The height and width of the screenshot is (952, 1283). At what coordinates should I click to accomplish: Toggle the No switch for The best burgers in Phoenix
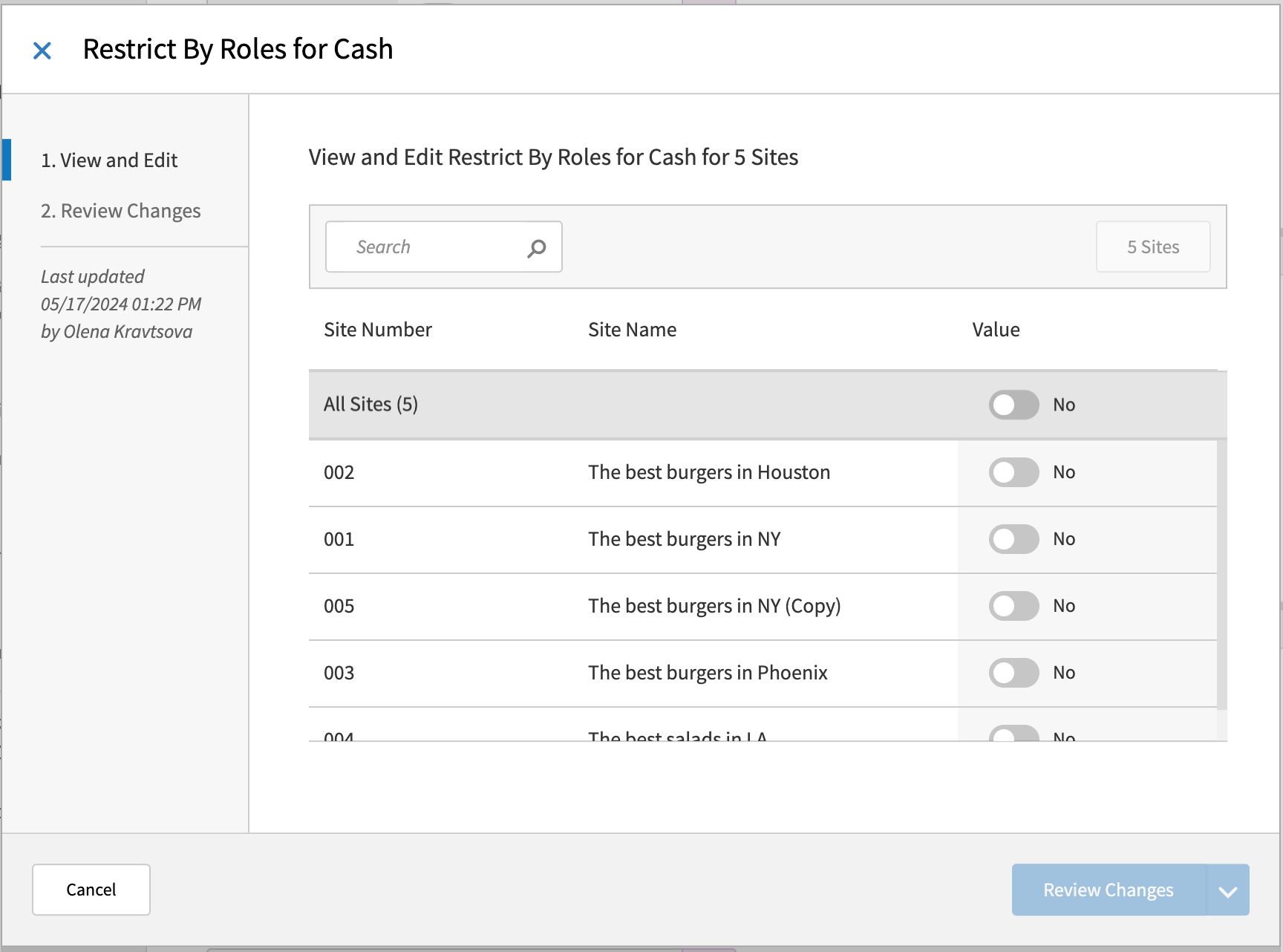pyautogui.click(x=1013, y=673)
